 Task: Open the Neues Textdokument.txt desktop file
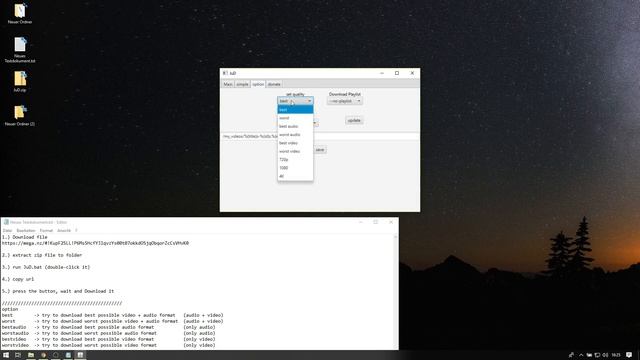[20, 50]
